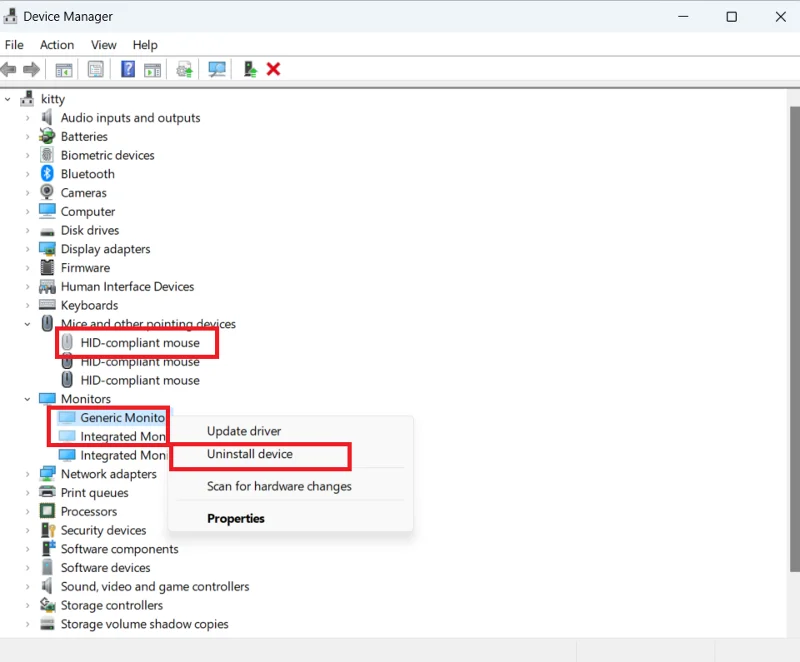Choose Update driver from context menu

[290, 431]
